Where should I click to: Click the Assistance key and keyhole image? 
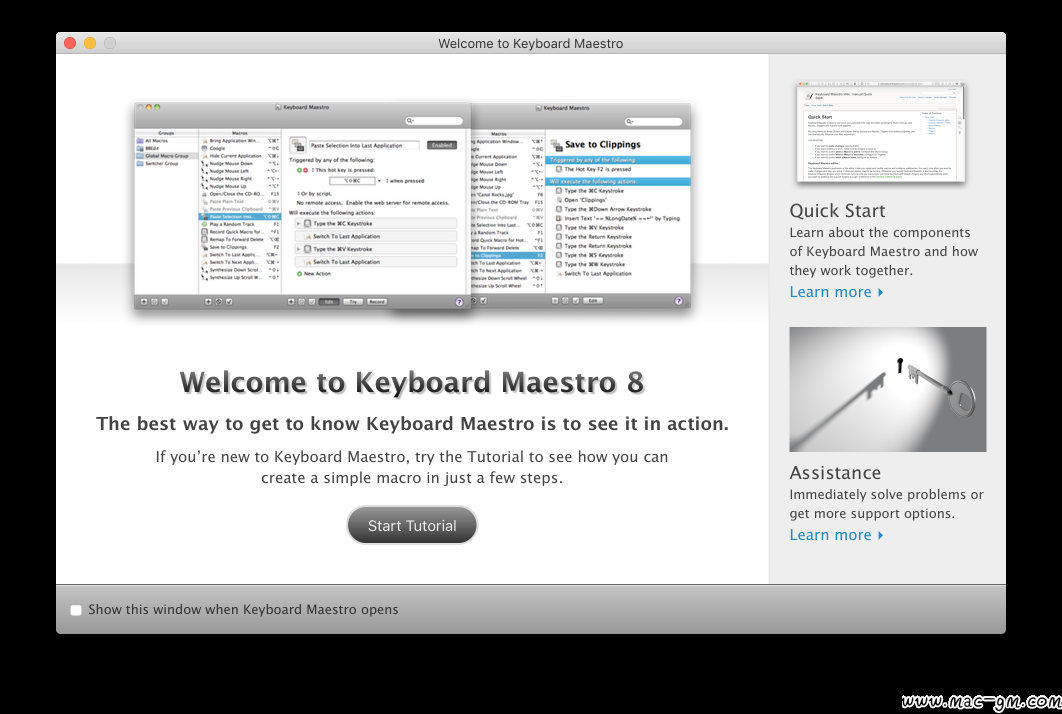click(x=888, y=390)
